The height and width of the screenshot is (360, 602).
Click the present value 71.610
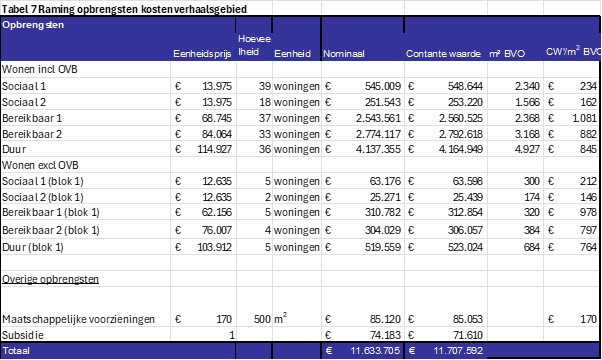467,335
